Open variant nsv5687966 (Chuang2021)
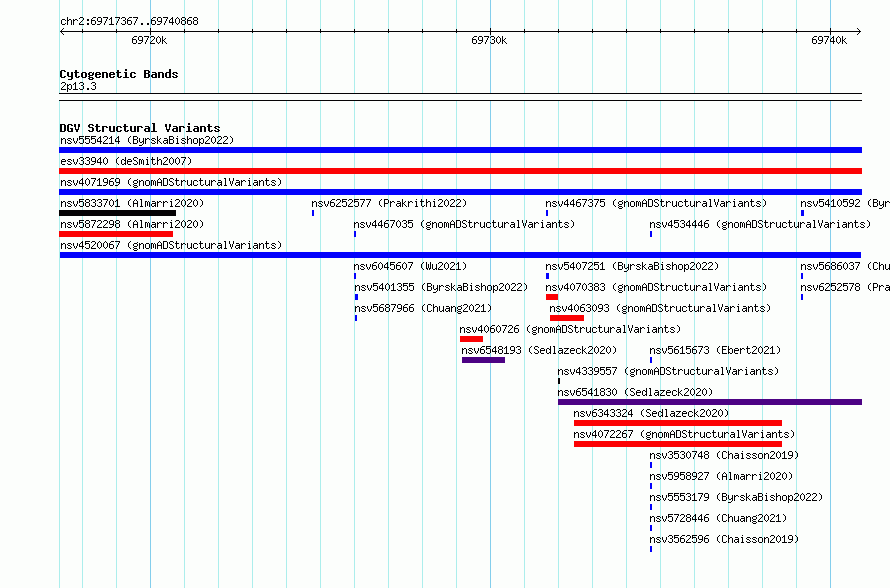The height and width of the screenshot is (588, 890). click(x=423, y=308)
